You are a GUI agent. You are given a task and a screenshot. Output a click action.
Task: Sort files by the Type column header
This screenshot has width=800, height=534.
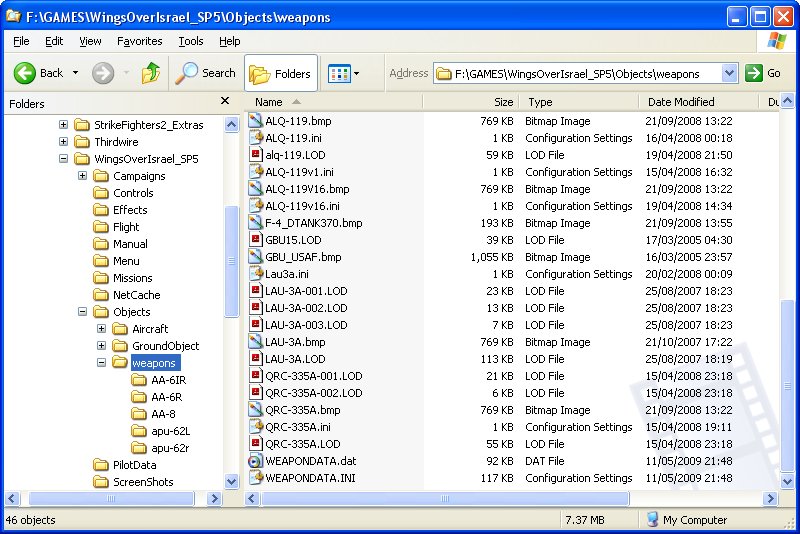pos(579,102)
